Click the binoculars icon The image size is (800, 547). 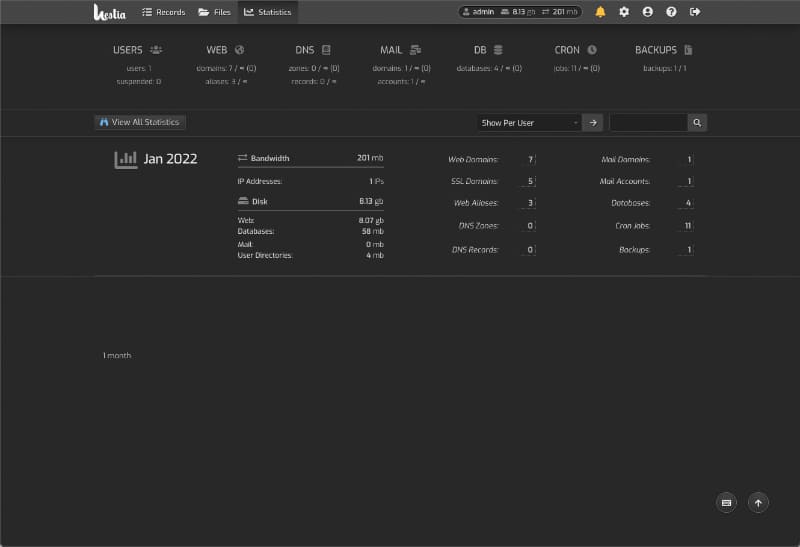104,122
